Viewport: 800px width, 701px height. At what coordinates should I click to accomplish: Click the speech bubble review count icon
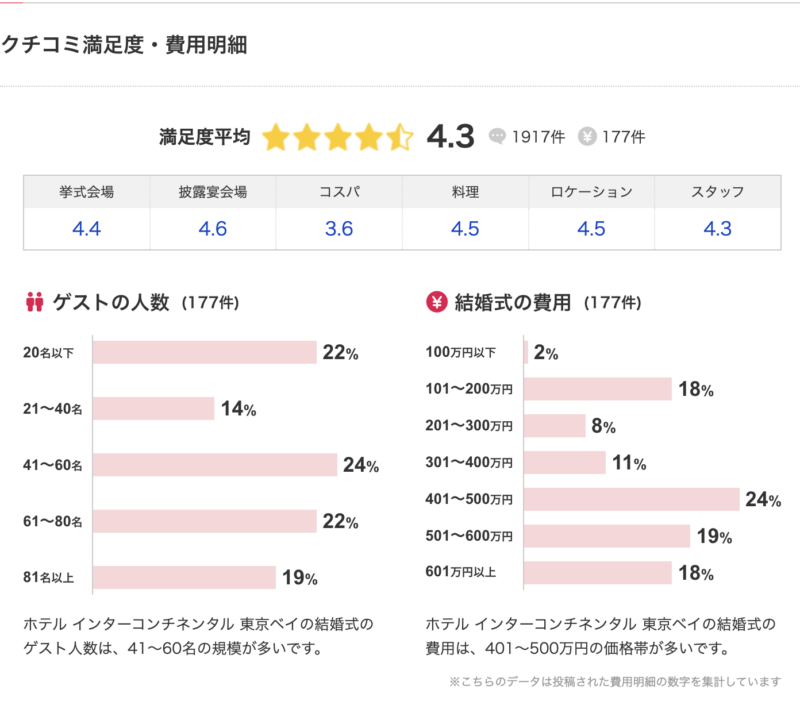pyautogui.click(x=498, y=137)
